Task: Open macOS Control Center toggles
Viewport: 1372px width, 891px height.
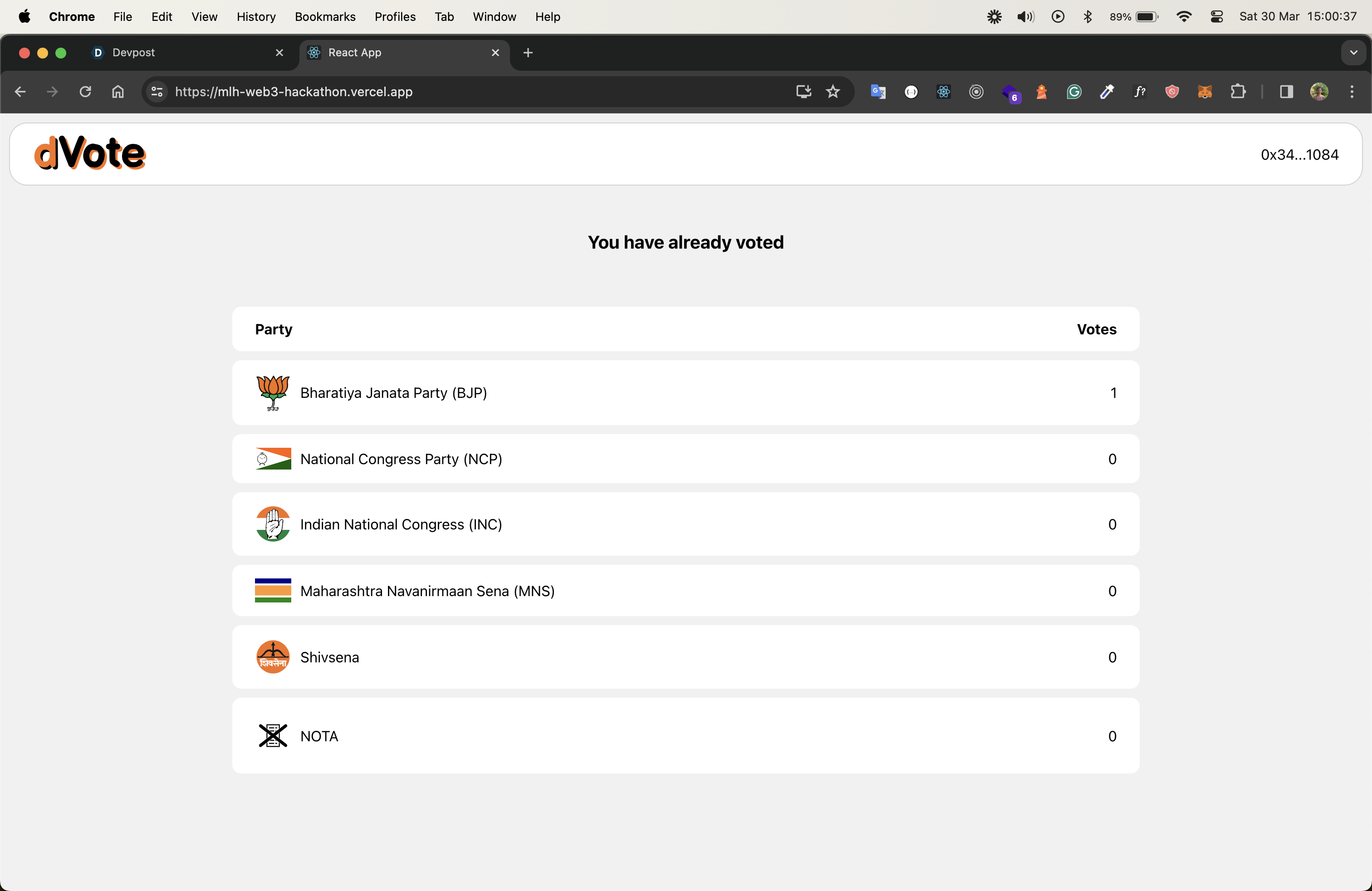Action: 1217,17
